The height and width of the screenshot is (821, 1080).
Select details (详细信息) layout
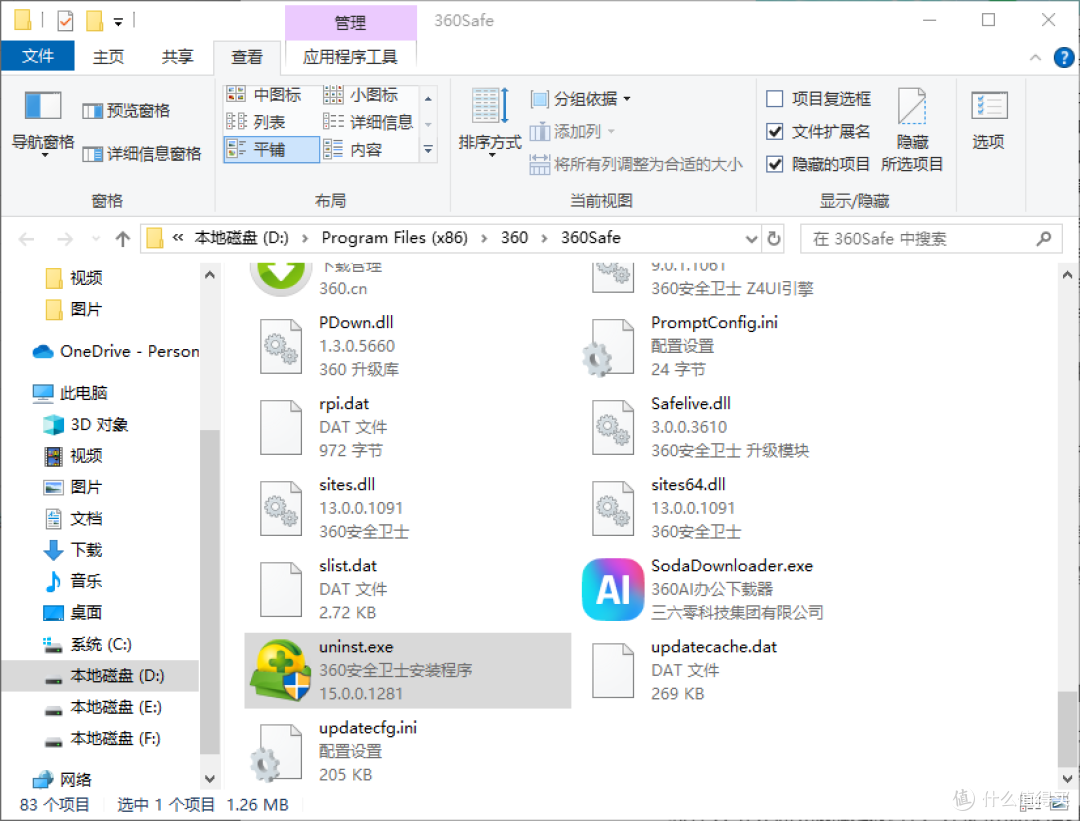point(368,122)
